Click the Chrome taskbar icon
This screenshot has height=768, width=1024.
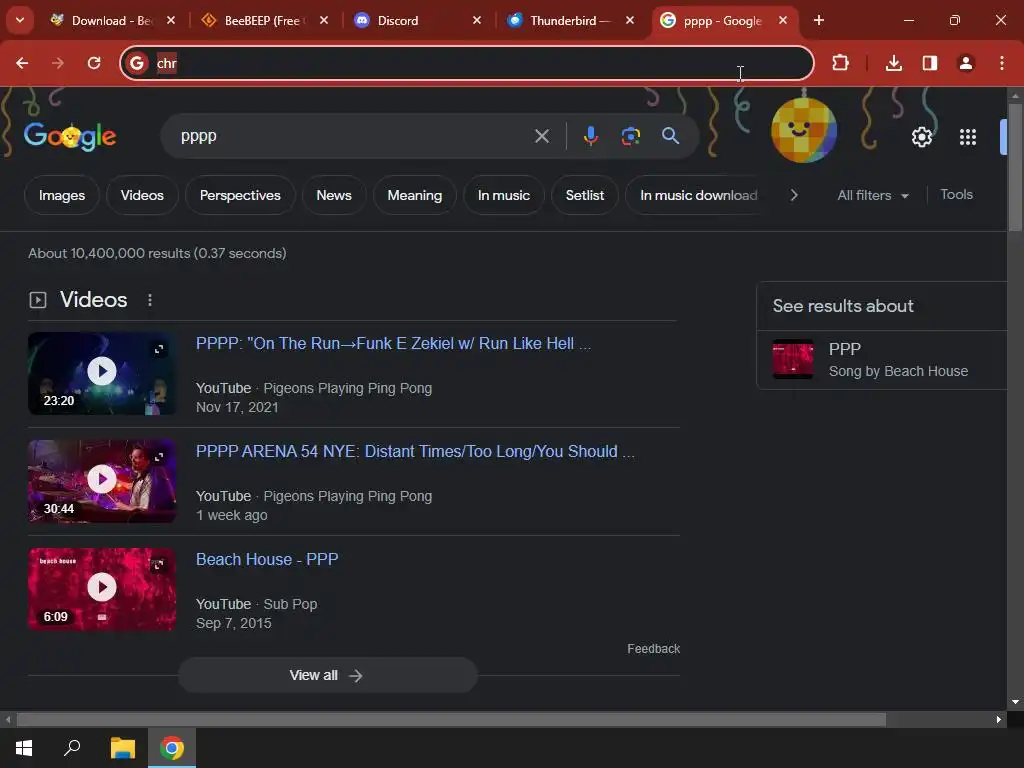coord(172,748)
